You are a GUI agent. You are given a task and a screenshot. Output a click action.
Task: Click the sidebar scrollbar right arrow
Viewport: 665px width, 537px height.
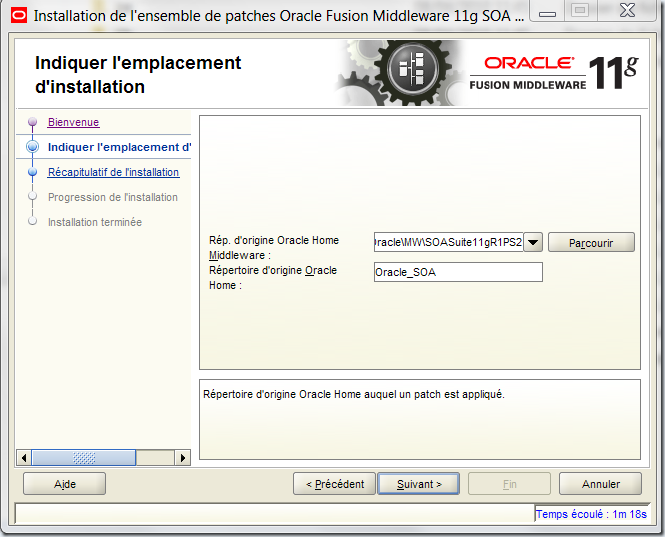point(183,458)
